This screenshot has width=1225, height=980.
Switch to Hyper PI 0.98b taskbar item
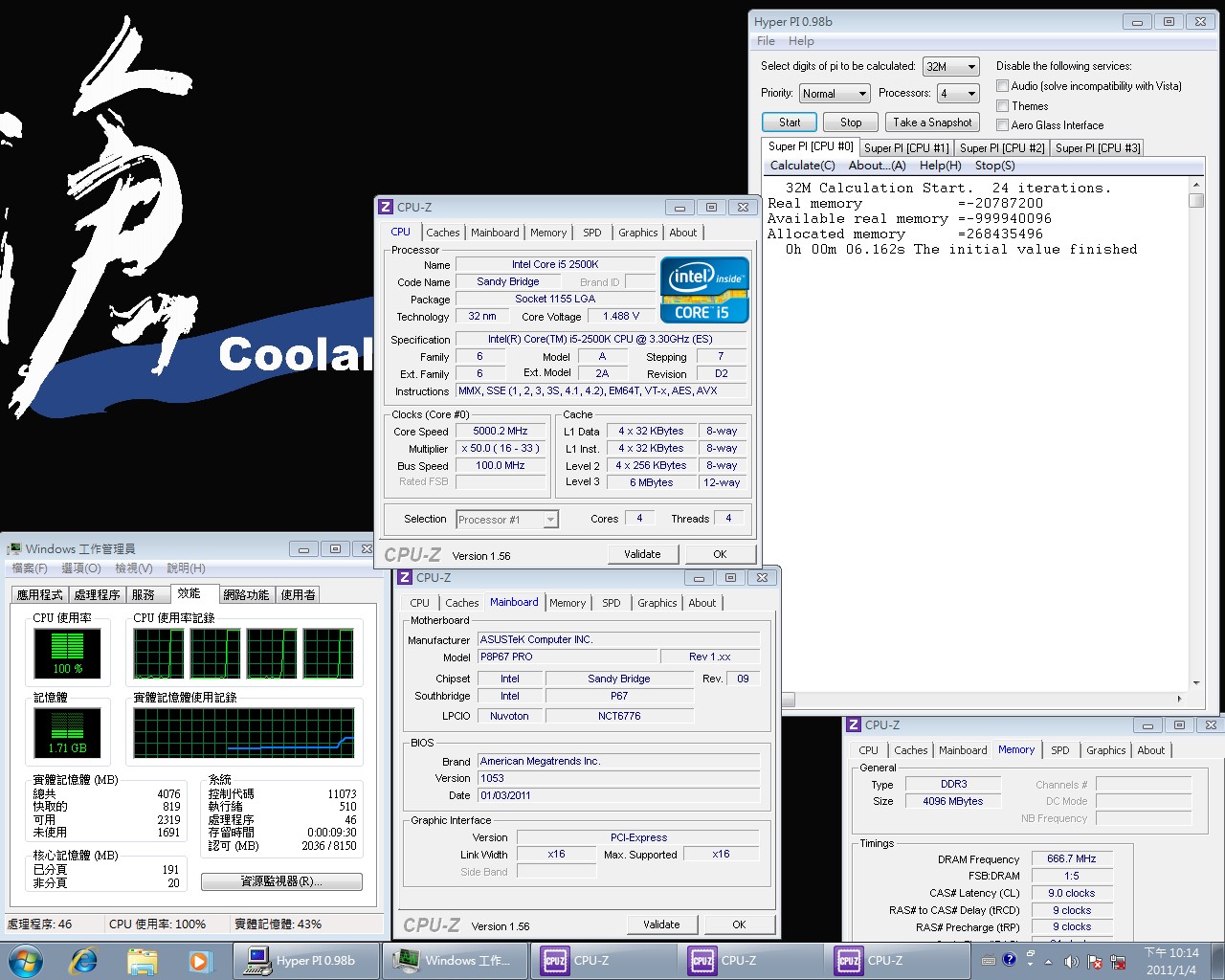pyautogui.click(x=306, y=960)
